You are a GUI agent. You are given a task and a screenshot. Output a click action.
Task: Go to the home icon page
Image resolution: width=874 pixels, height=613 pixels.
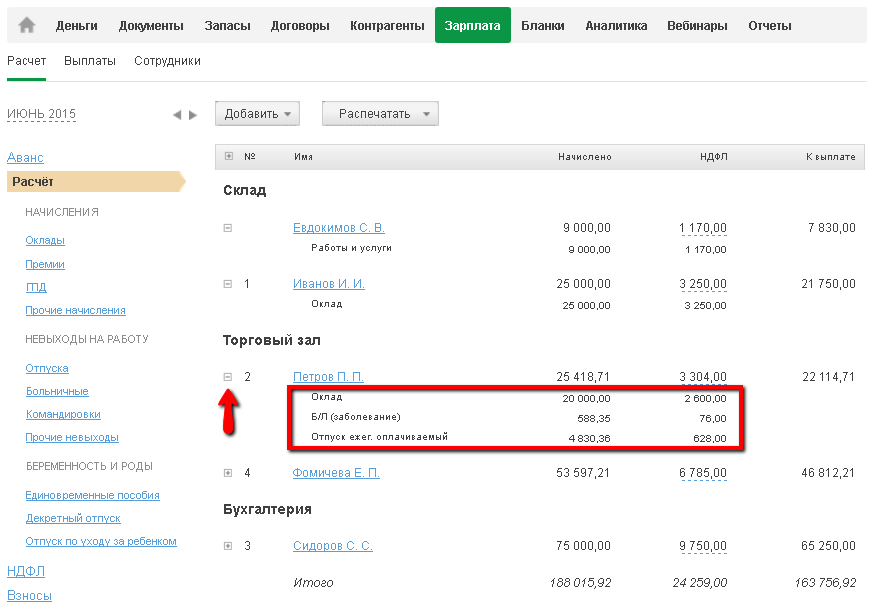coord(27,26)
